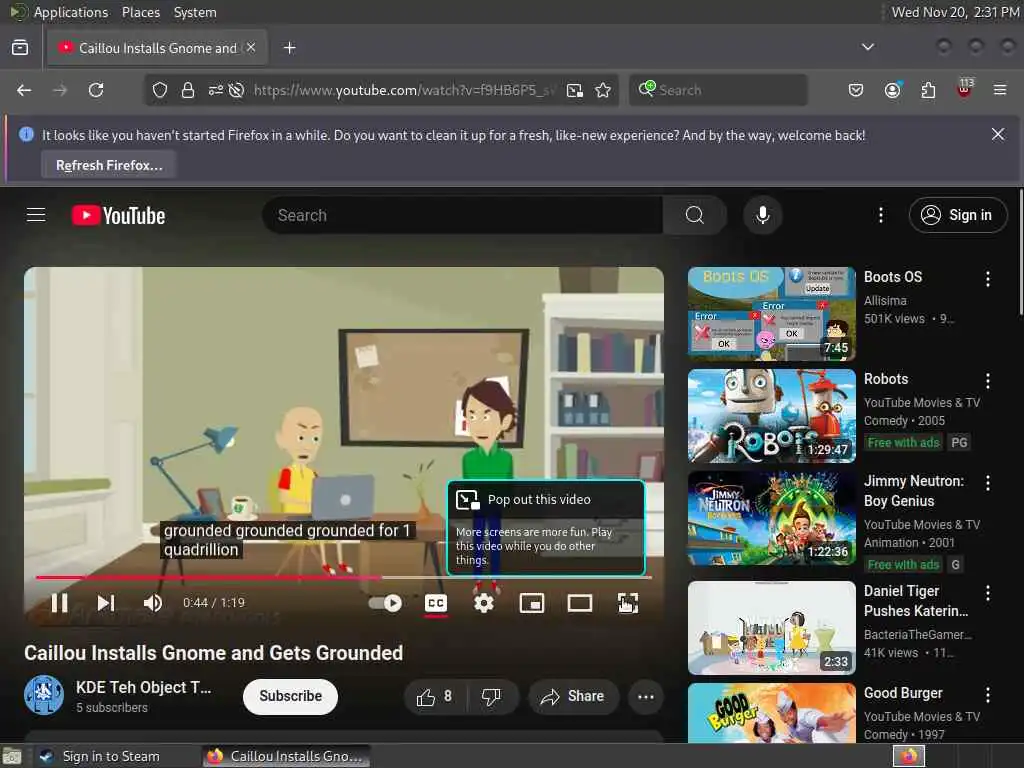
Task: Open the KDE Teh Object T... channel name
Action: coord(144,687)
